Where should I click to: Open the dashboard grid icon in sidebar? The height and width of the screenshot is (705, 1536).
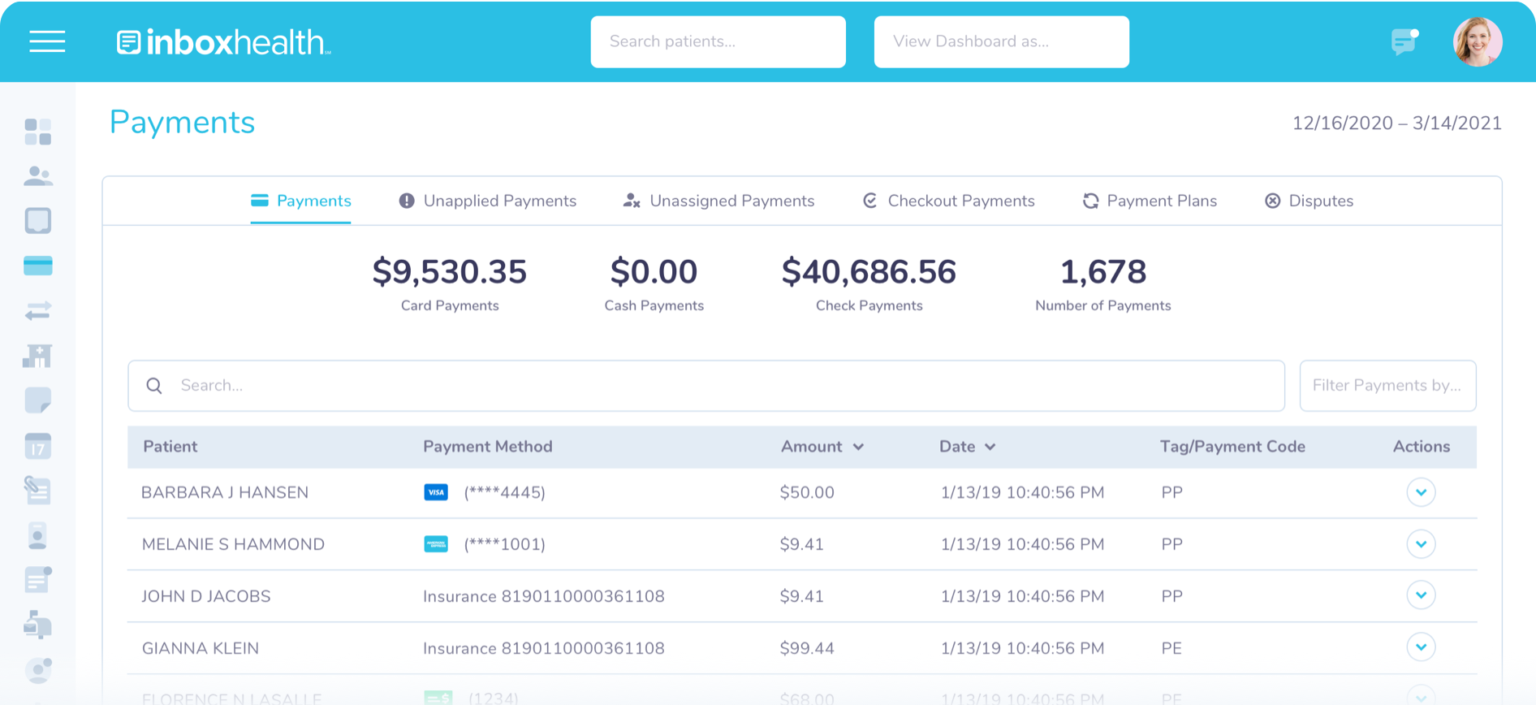pyautogui.click(x=38, y=131)
